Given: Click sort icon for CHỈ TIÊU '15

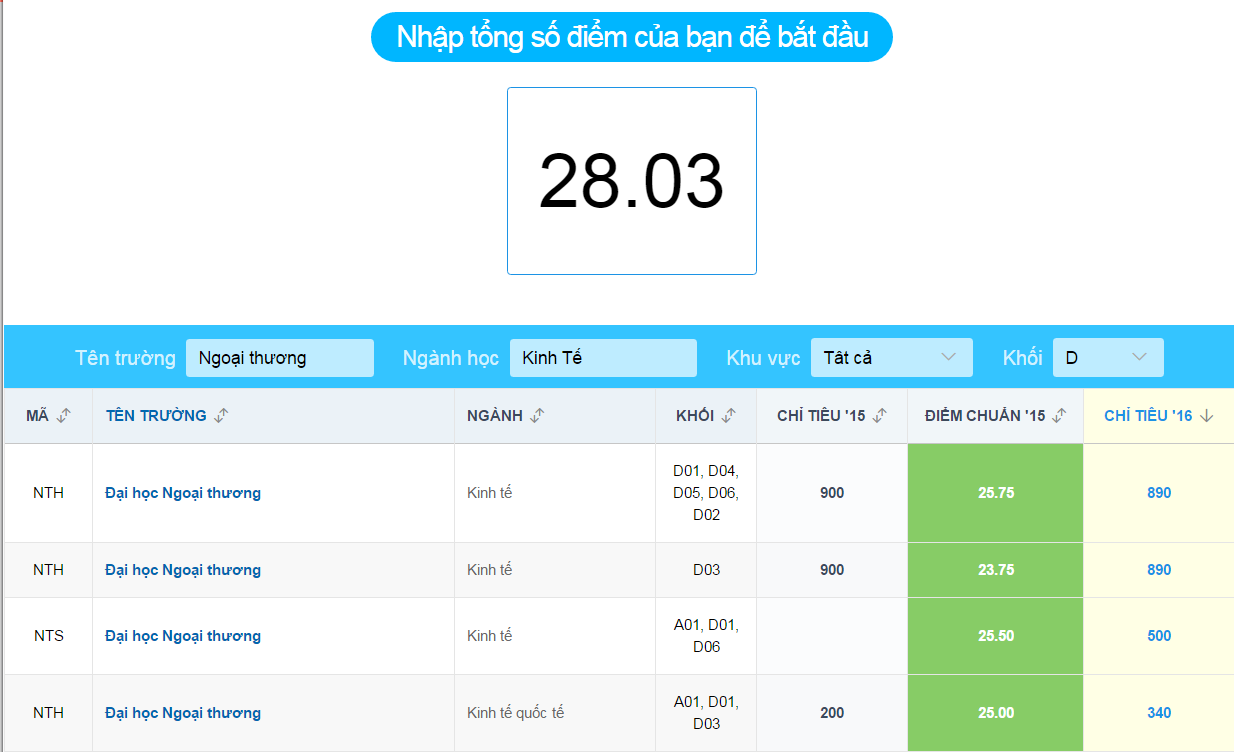Looking at the screenshot, I should pos(880,416).
